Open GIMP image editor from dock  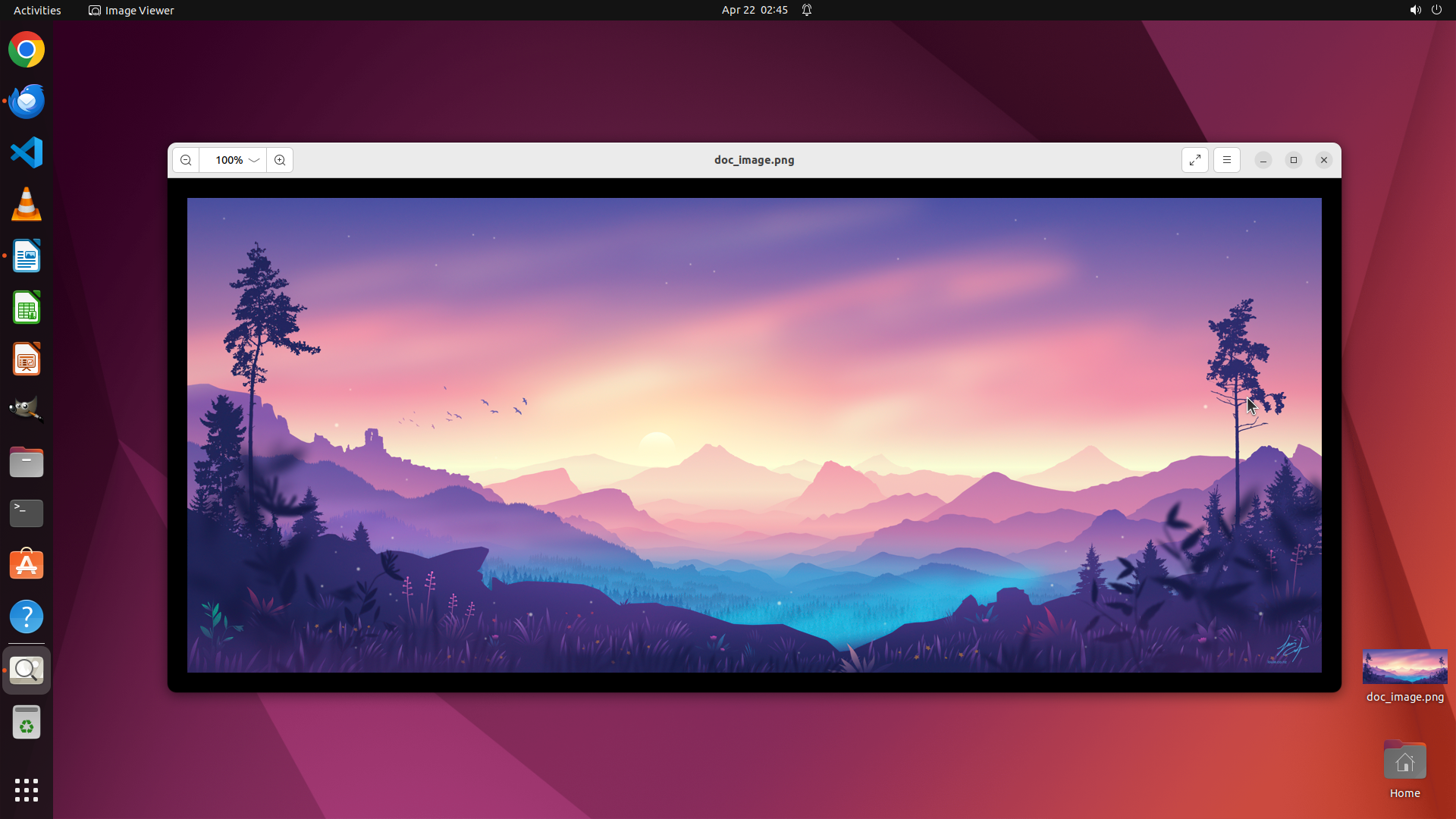click(x=27, y=409)
